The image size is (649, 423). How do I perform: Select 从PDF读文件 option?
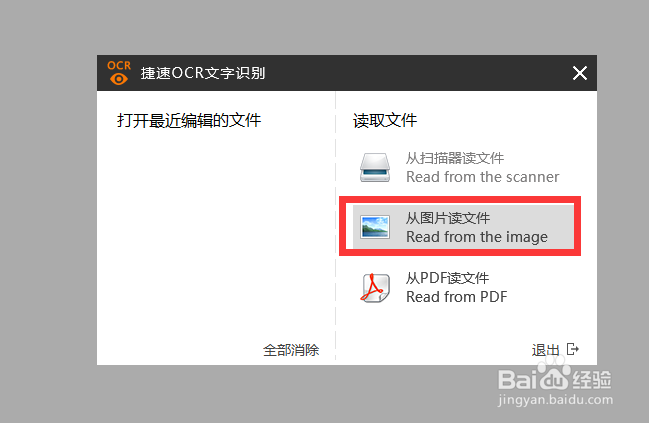[x=459, y=287]
